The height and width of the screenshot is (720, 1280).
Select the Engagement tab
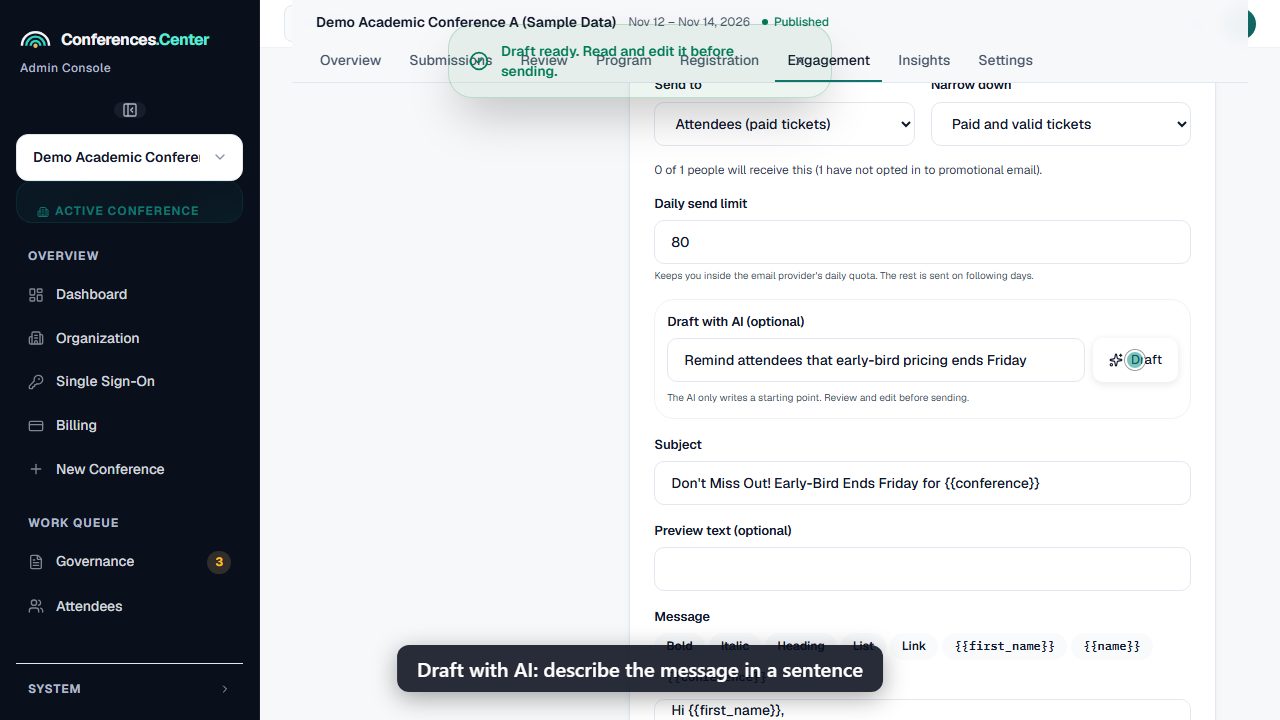828,60
